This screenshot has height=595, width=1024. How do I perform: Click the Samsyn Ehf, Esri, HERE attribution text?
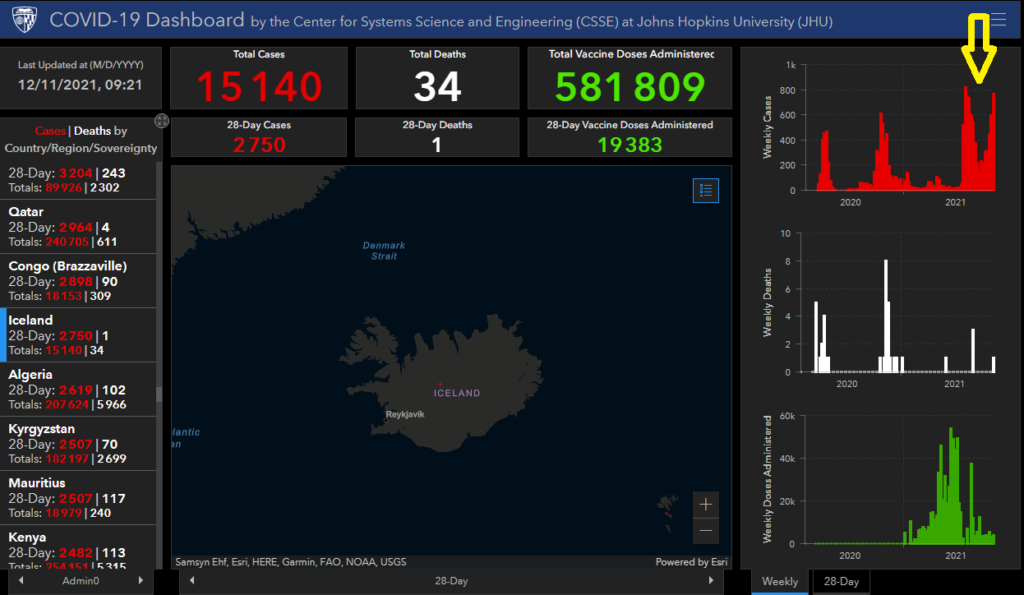tap(291, 562)
